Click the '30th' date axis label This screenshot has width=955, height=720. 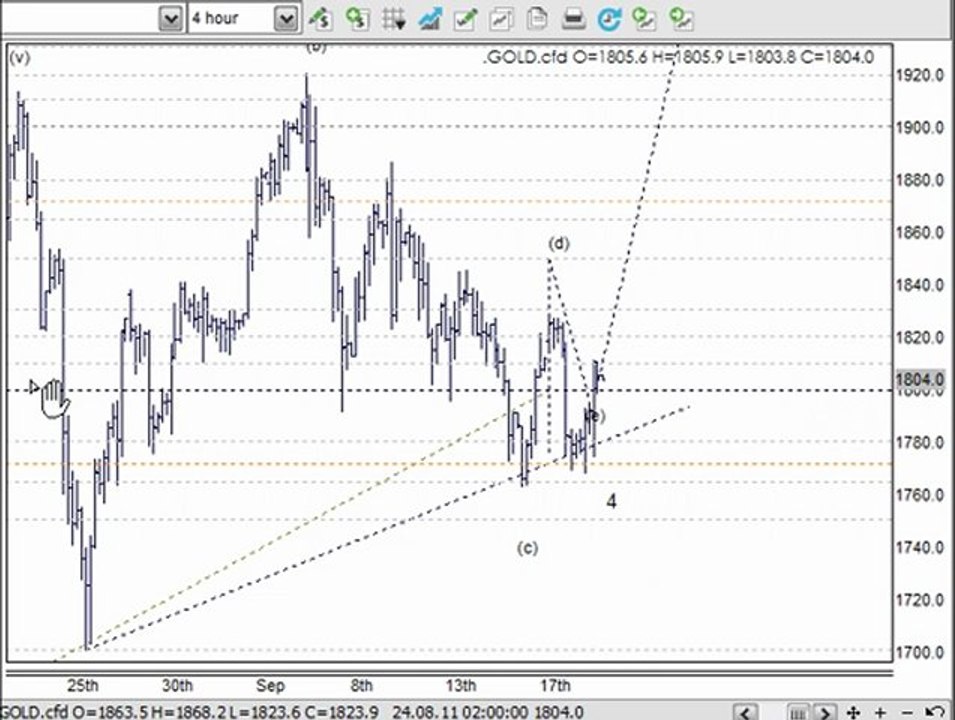[177, 685]
